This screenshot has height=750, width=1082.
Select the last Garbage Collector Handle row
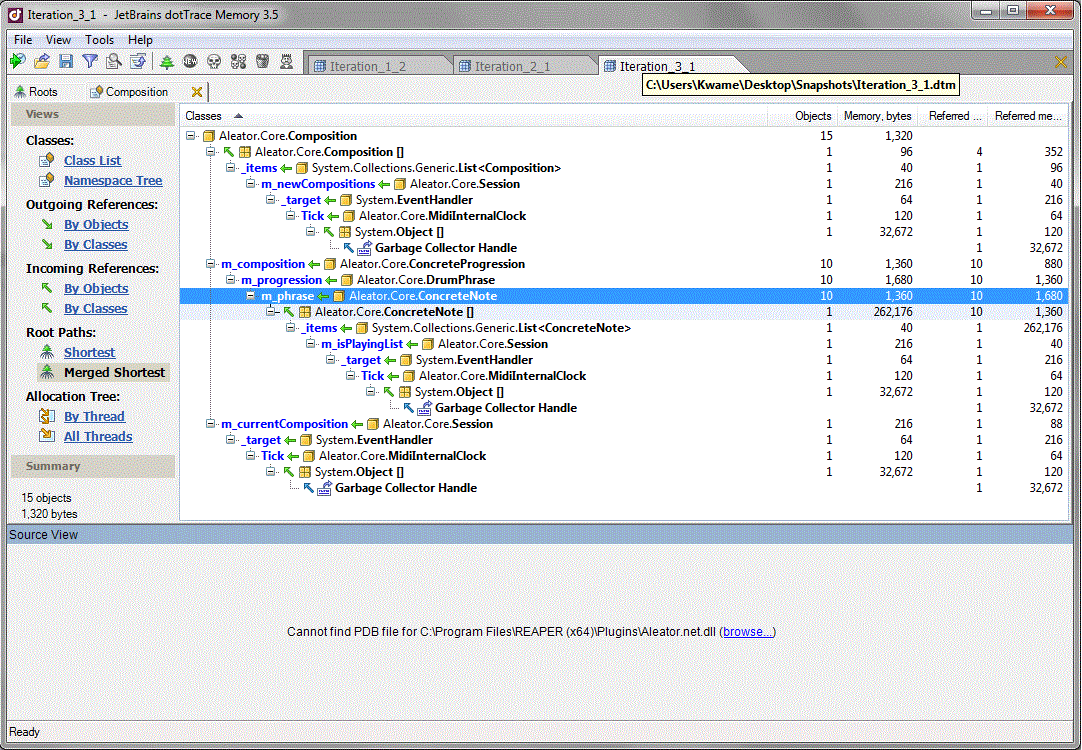624,488
